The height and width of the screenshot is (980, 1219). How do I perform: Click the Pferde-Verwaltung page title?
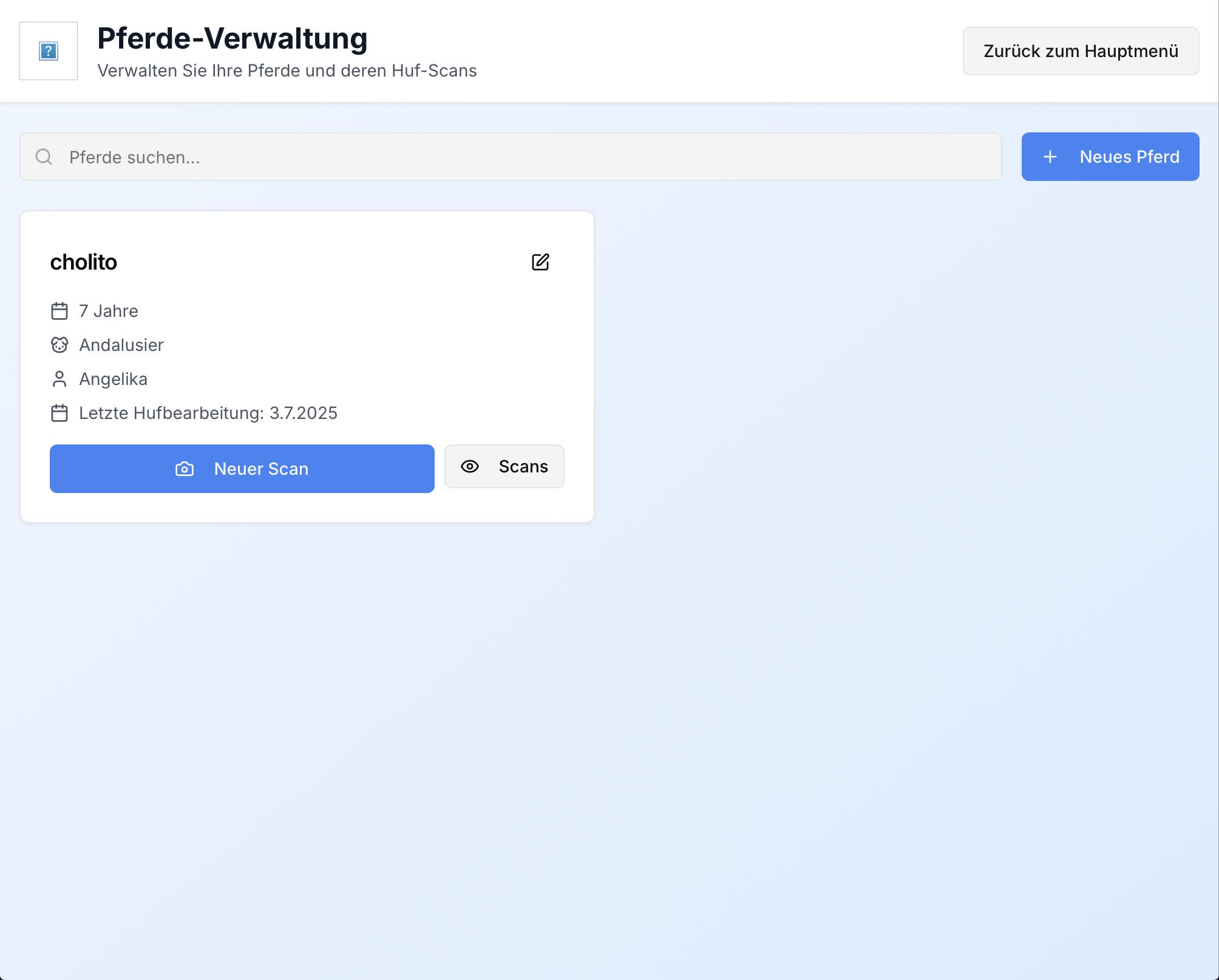click(233, 39)
